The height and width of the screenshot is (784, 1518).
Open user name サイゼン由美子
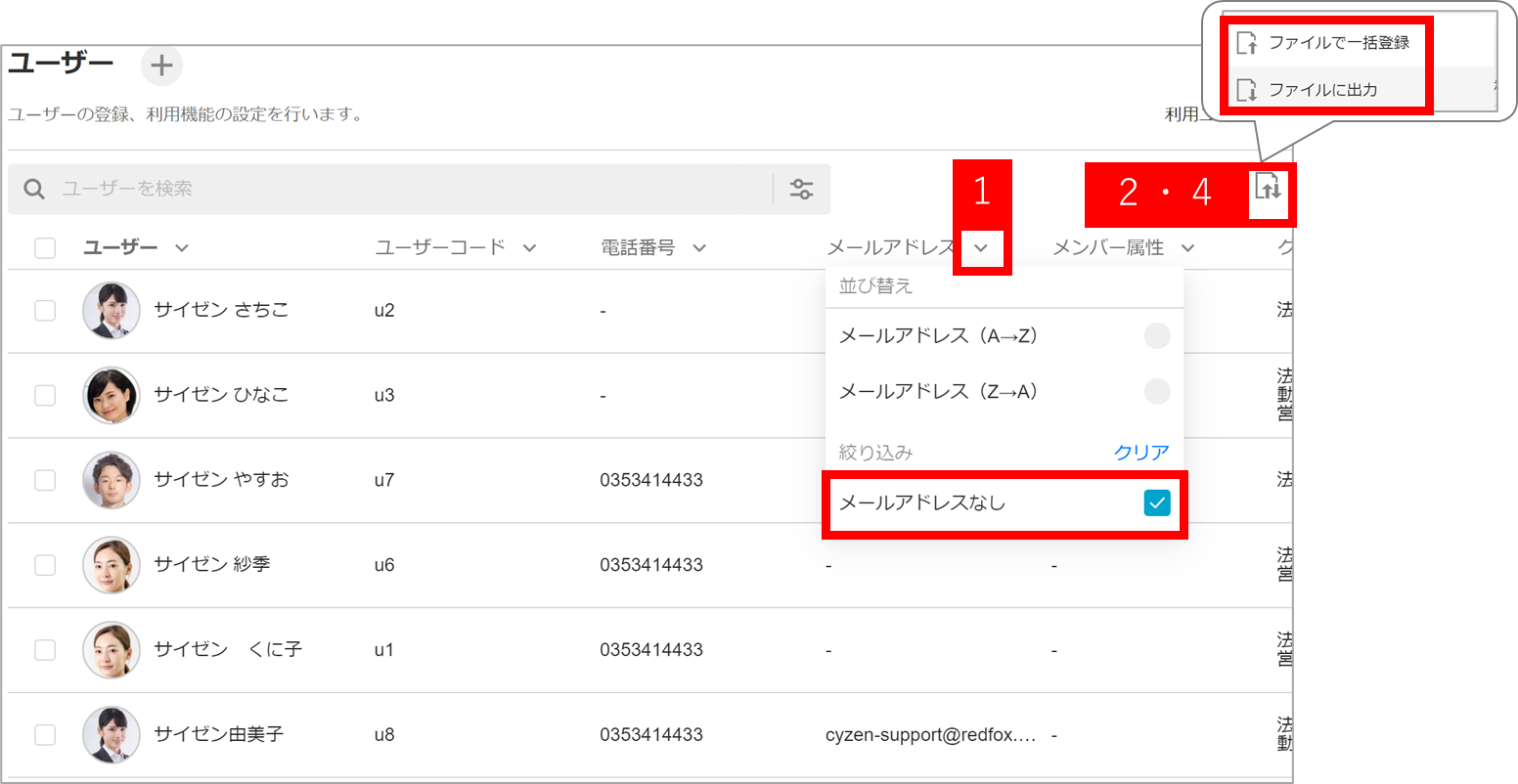click(218, 735)
